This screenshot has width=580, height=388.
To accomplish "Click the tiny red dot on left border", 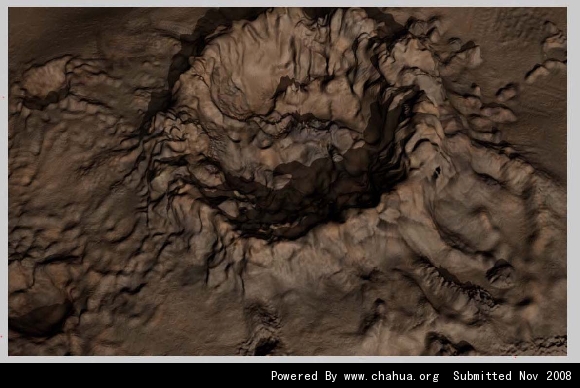I will coord(3,97).
